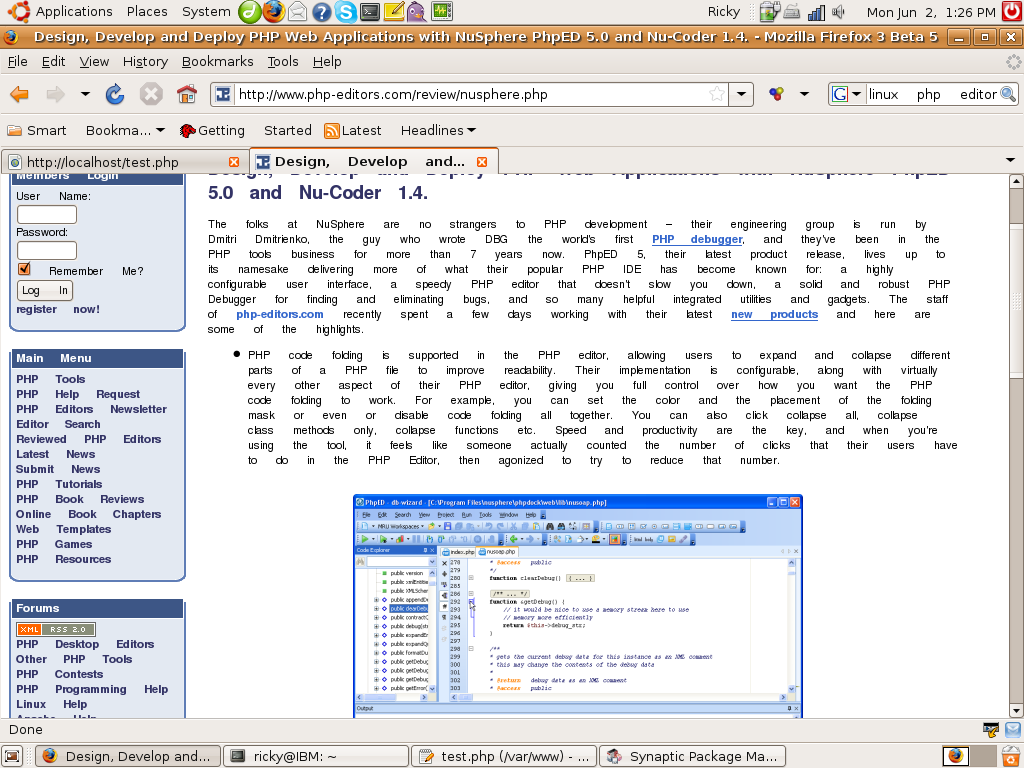Screen dimensions: 1024x768
Task: Open PHP Tutorials in Main Menu
Action: click(59, 485)
